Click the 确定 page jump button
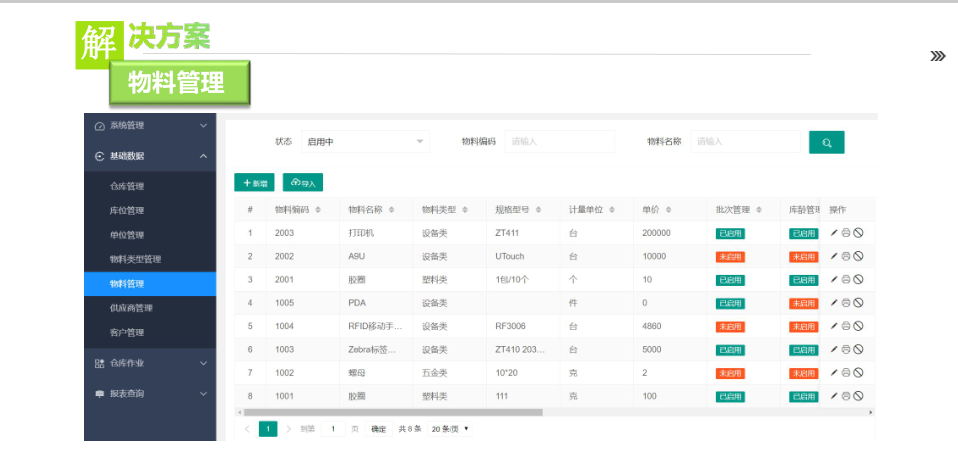This screenshot has height=450, width=958. 379,429
